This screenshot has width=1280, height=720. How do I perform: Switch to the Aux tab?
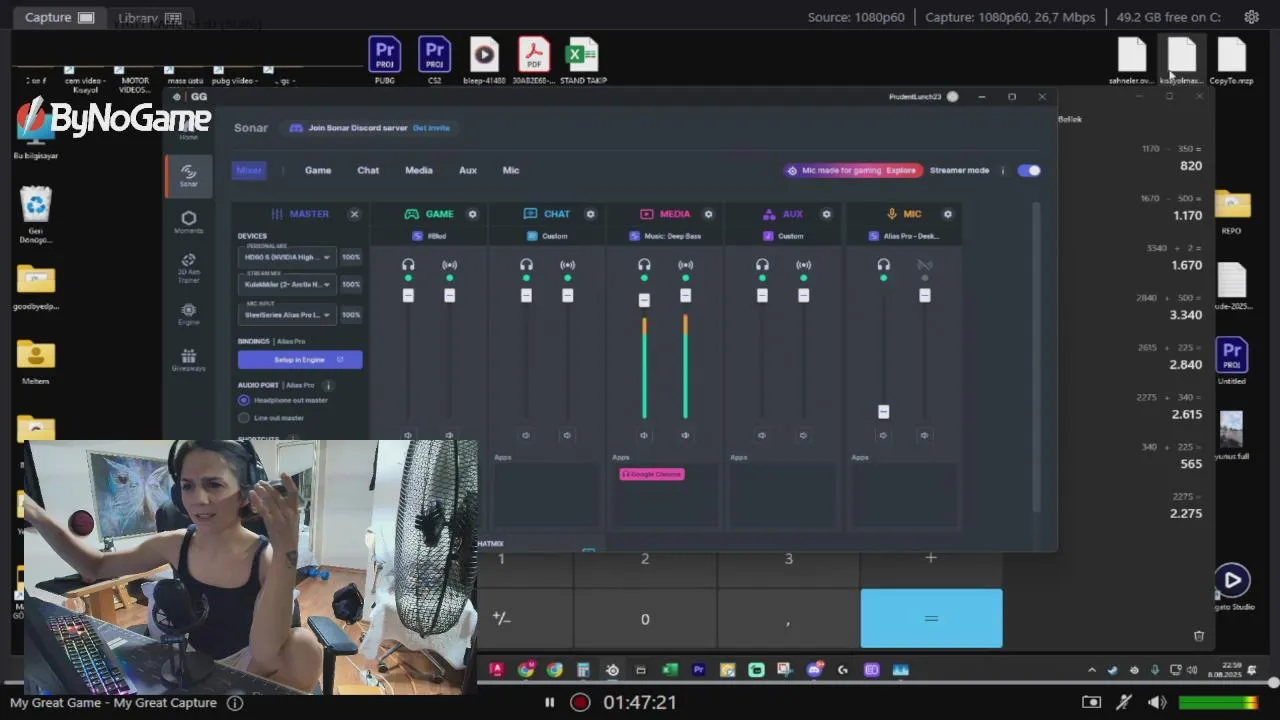[468, 170]
